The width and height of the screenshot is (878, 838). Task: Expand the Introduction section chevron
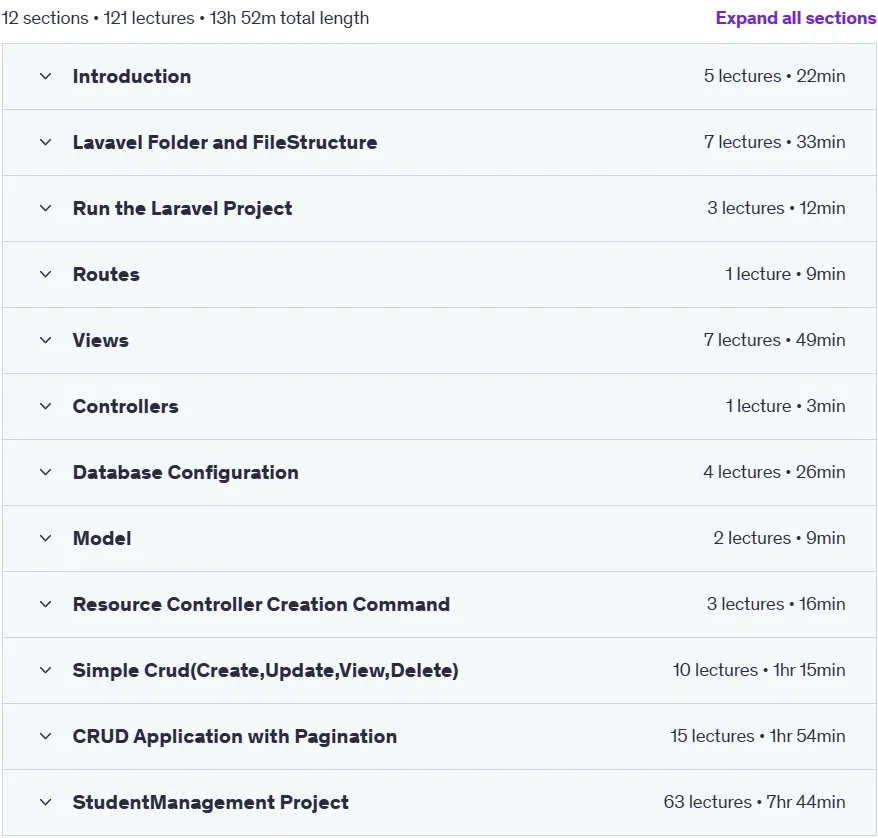(45, 76)
